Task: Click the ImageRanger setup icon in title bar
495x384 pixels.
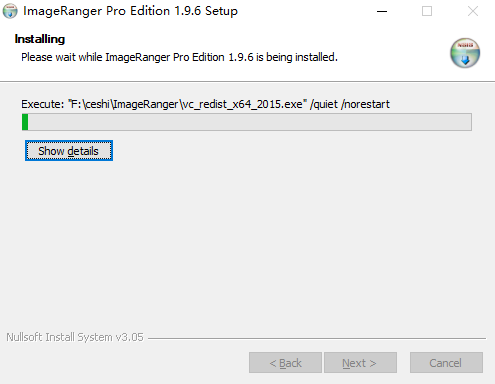Action: (10, 11)
